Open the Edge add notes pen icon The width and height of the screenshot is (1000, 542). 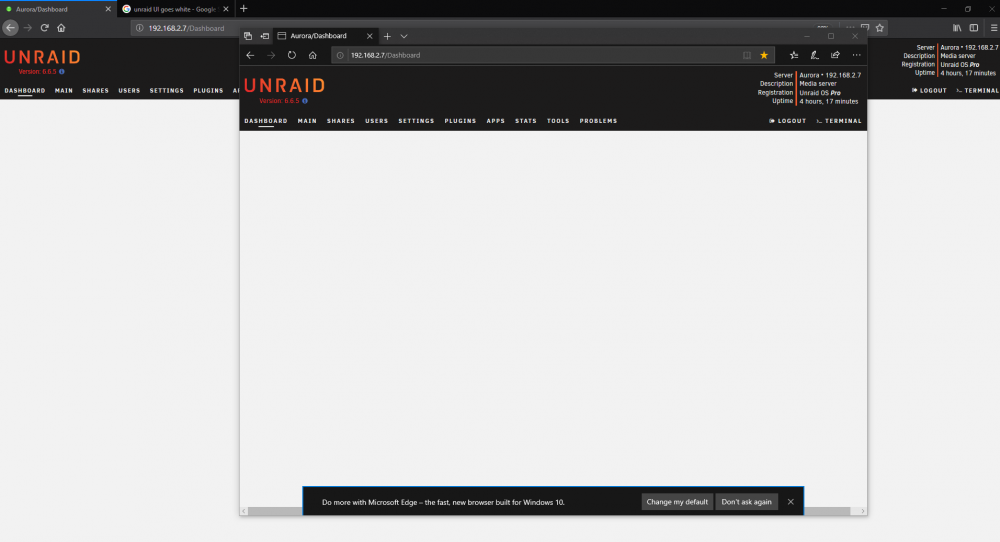(814, 55)
